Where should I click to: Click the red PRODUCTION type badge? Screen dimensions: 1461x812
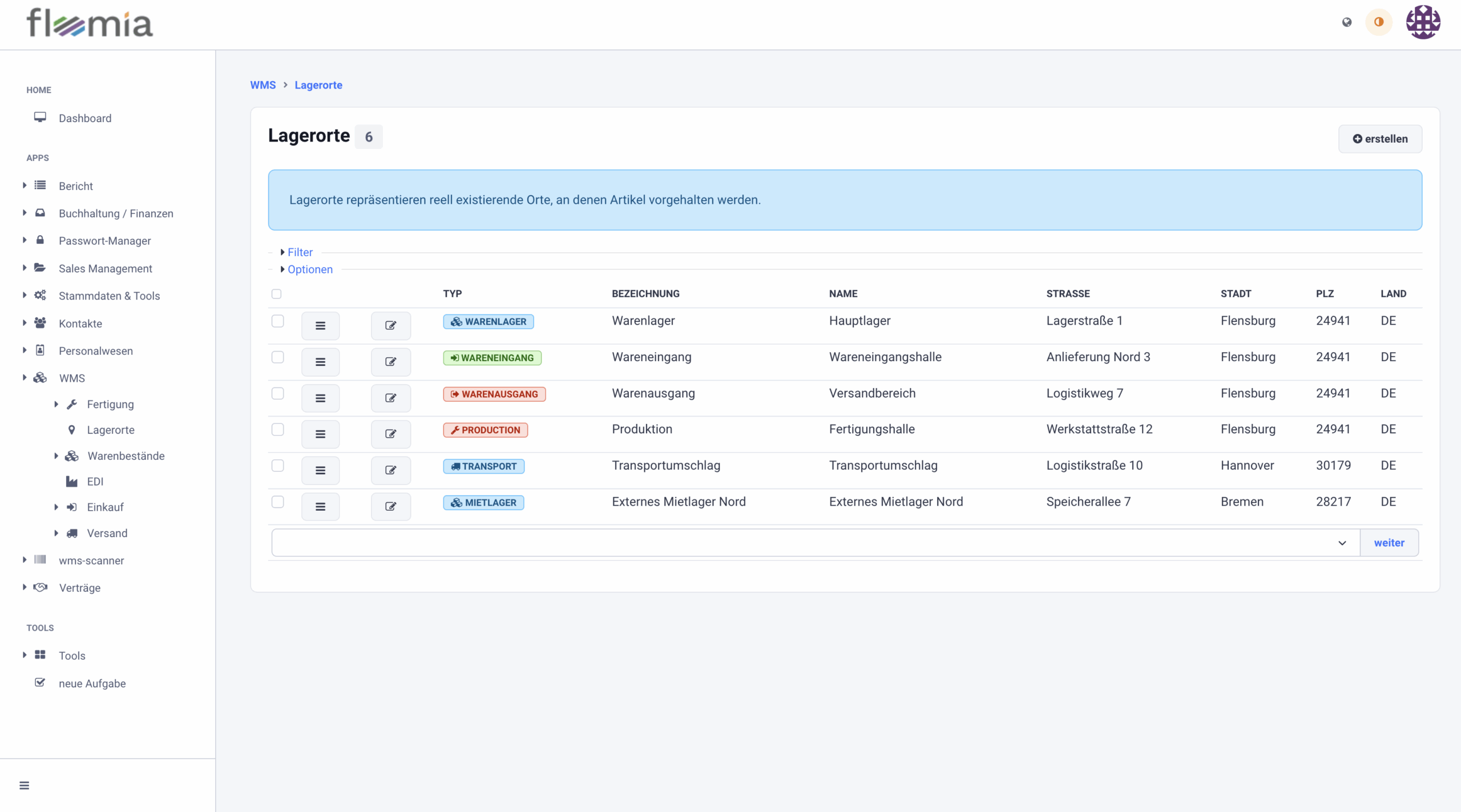tap(485, 430)
